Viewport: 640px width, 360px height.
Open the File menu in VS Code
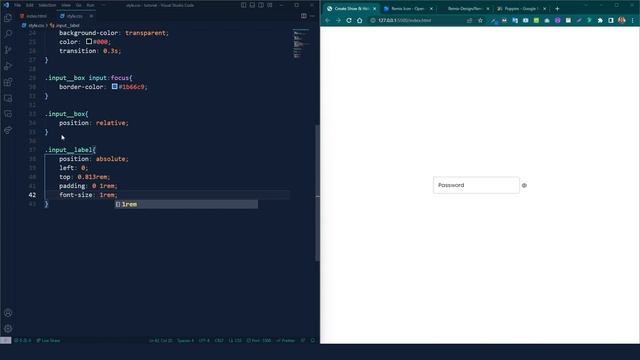tap(18, 5)
